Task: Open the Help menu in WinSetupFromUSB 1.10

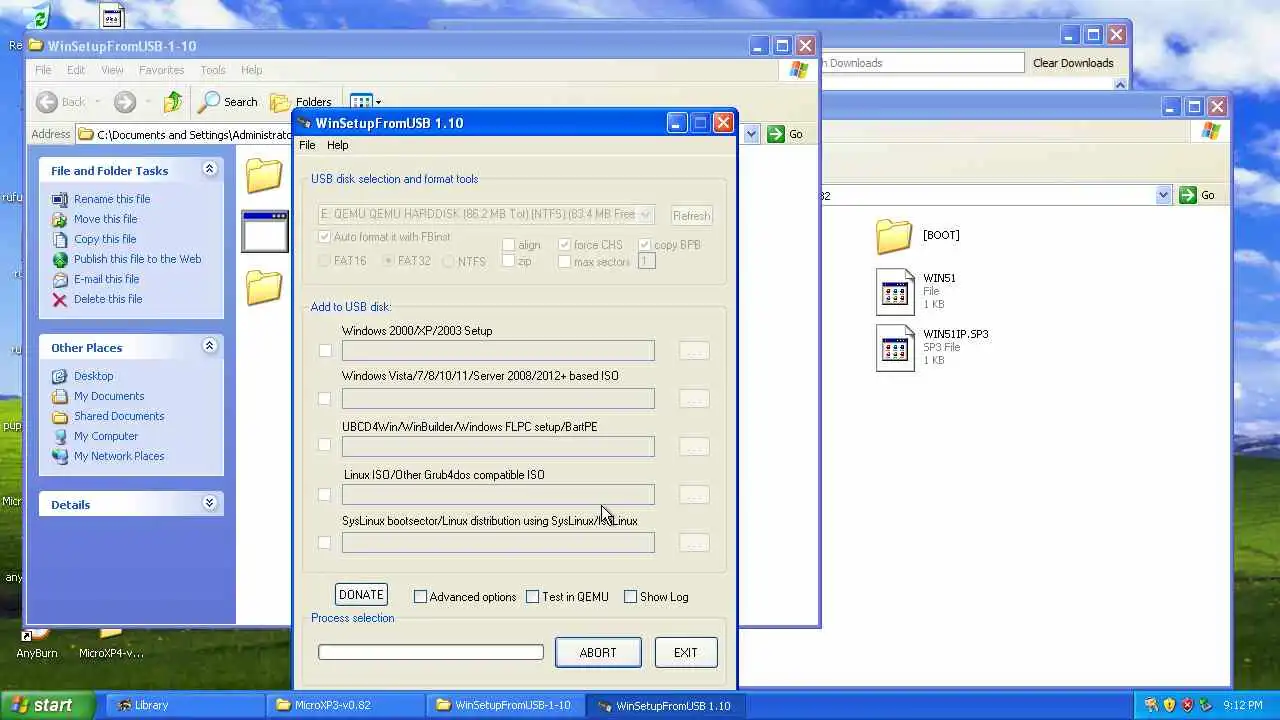Action: click(x=338, y=145)
